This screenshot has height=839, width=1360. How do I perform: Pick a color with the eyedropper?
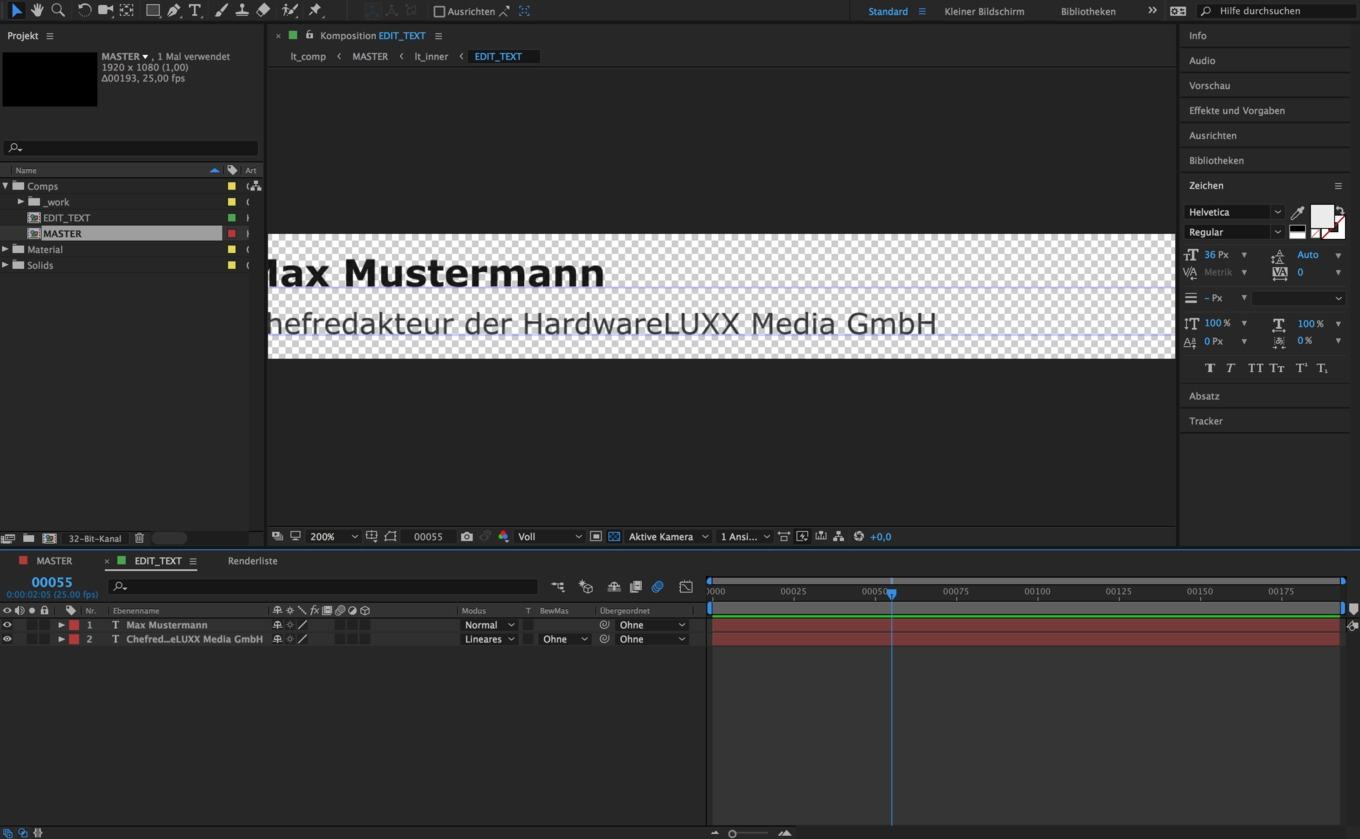(1297, 212)
